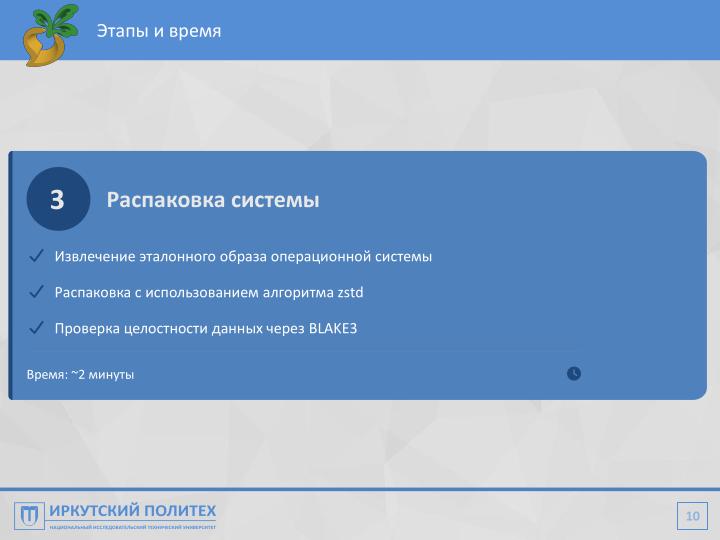Click the word 'zstd' in second bullet
Screen dimensions: 720x540
point(351,292)
